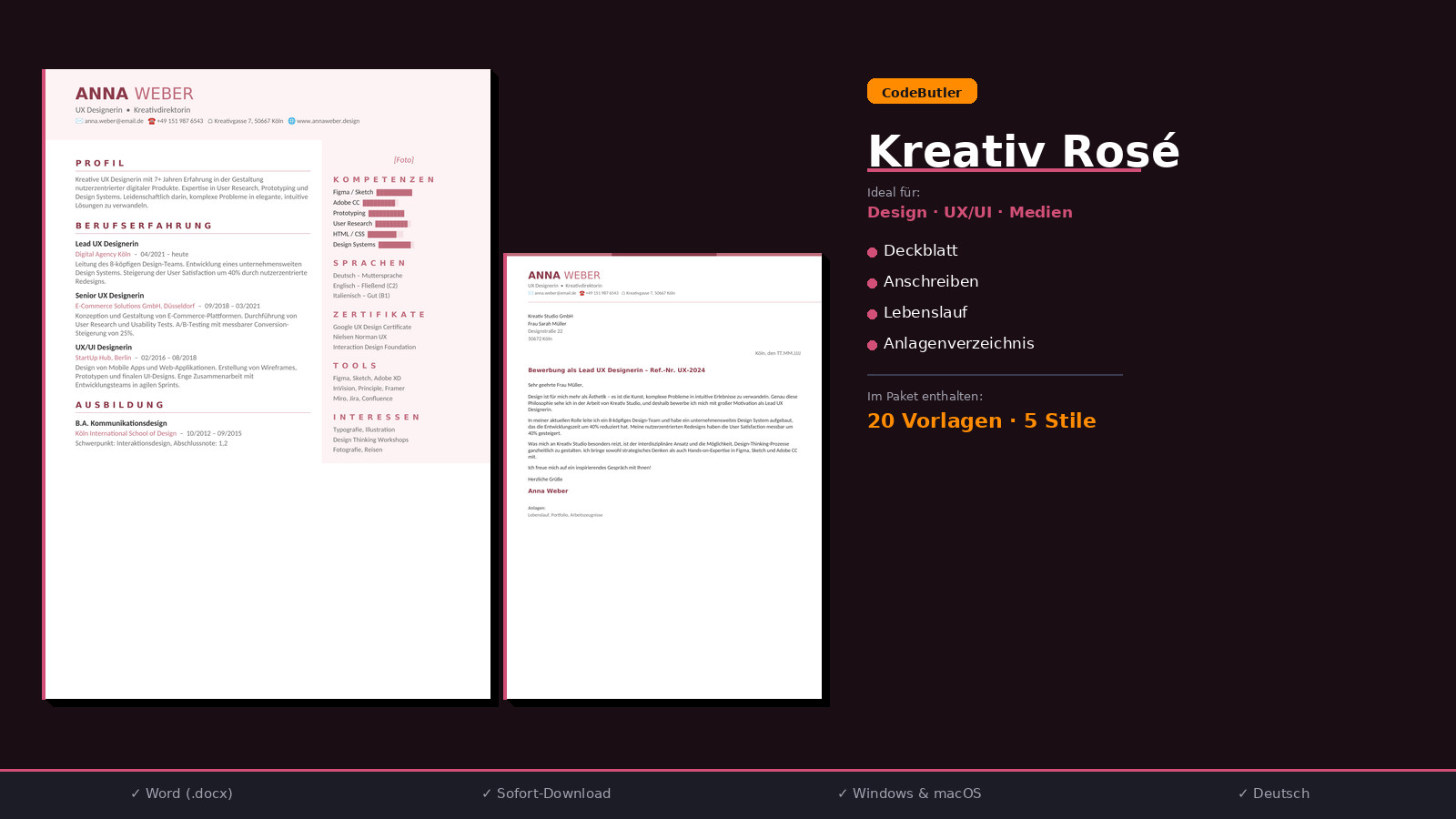The width and height of the screenshot is (1456, 819).
Task: Click the KOMPETENZEN sidebar heading
Action: [x=384, y=180]
